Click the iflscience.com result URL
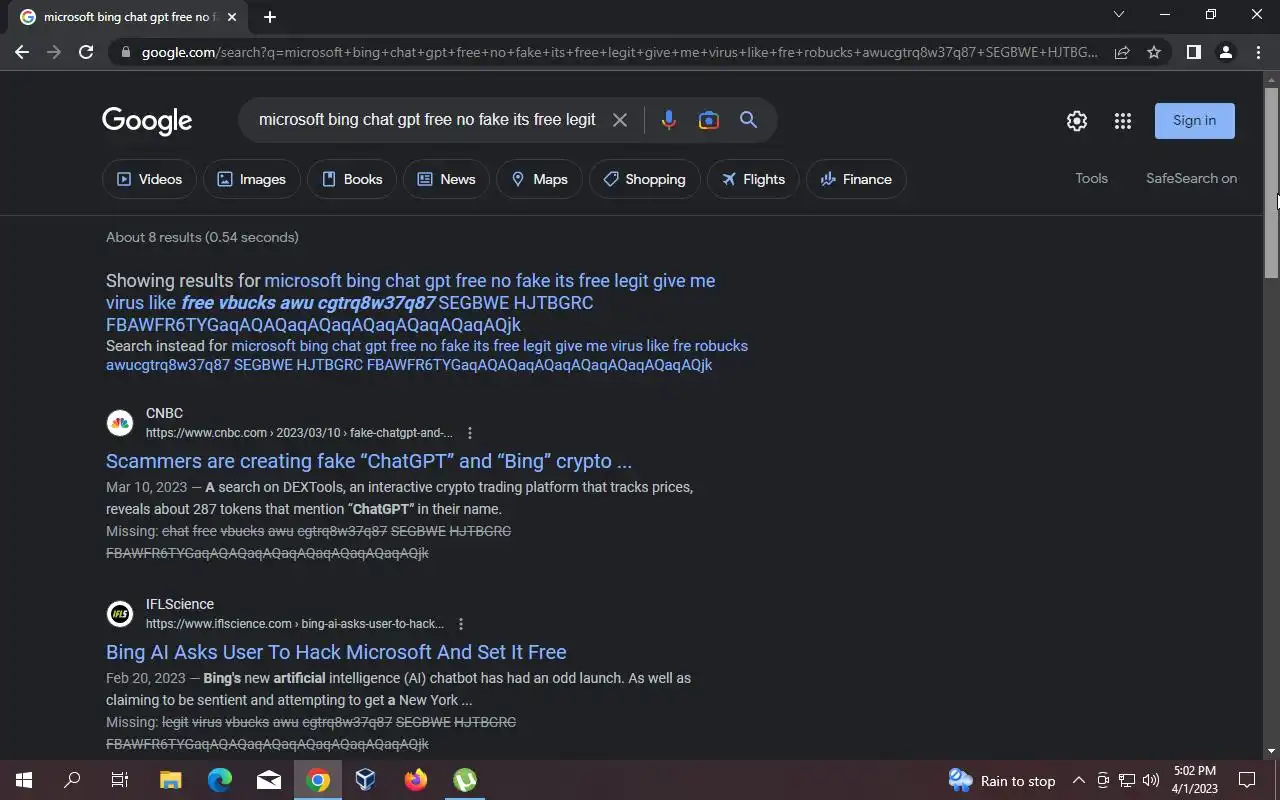1280x800 pixels. pyautogui.click(x=295, y=624)
